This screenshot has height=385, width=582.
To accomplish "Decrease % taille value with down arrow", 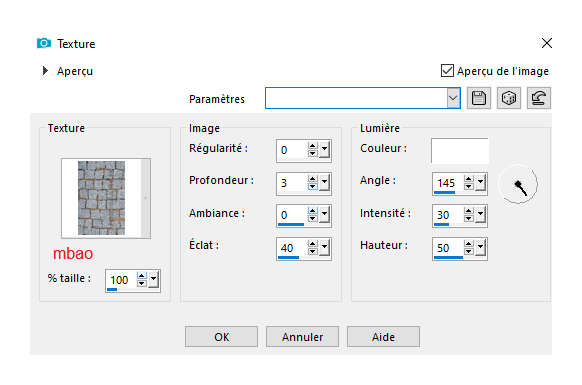I will [x=141, y=283].
